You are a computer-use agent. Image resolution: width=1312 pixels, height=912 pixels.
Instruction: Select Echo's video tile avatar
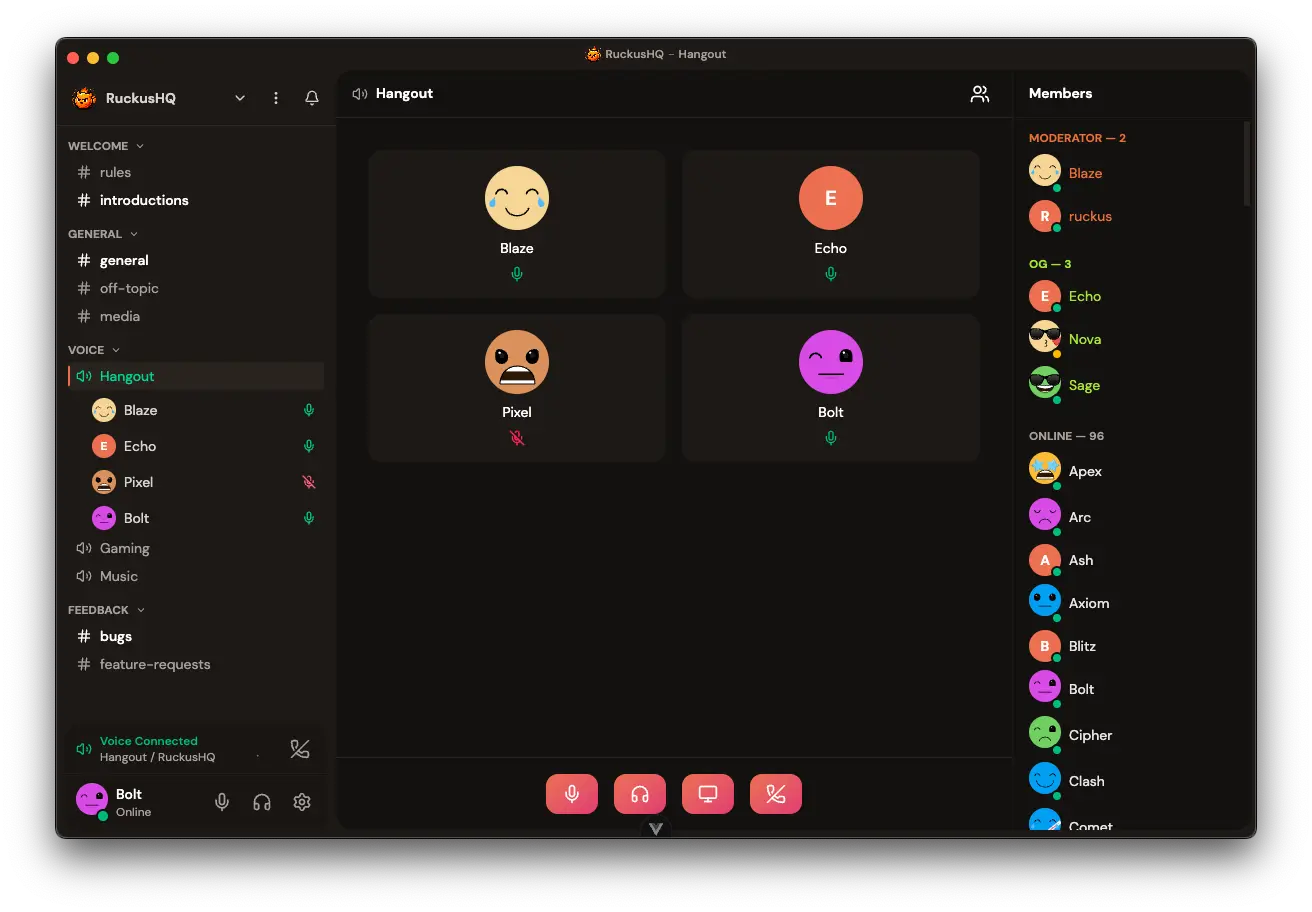[x=831, y=198]
